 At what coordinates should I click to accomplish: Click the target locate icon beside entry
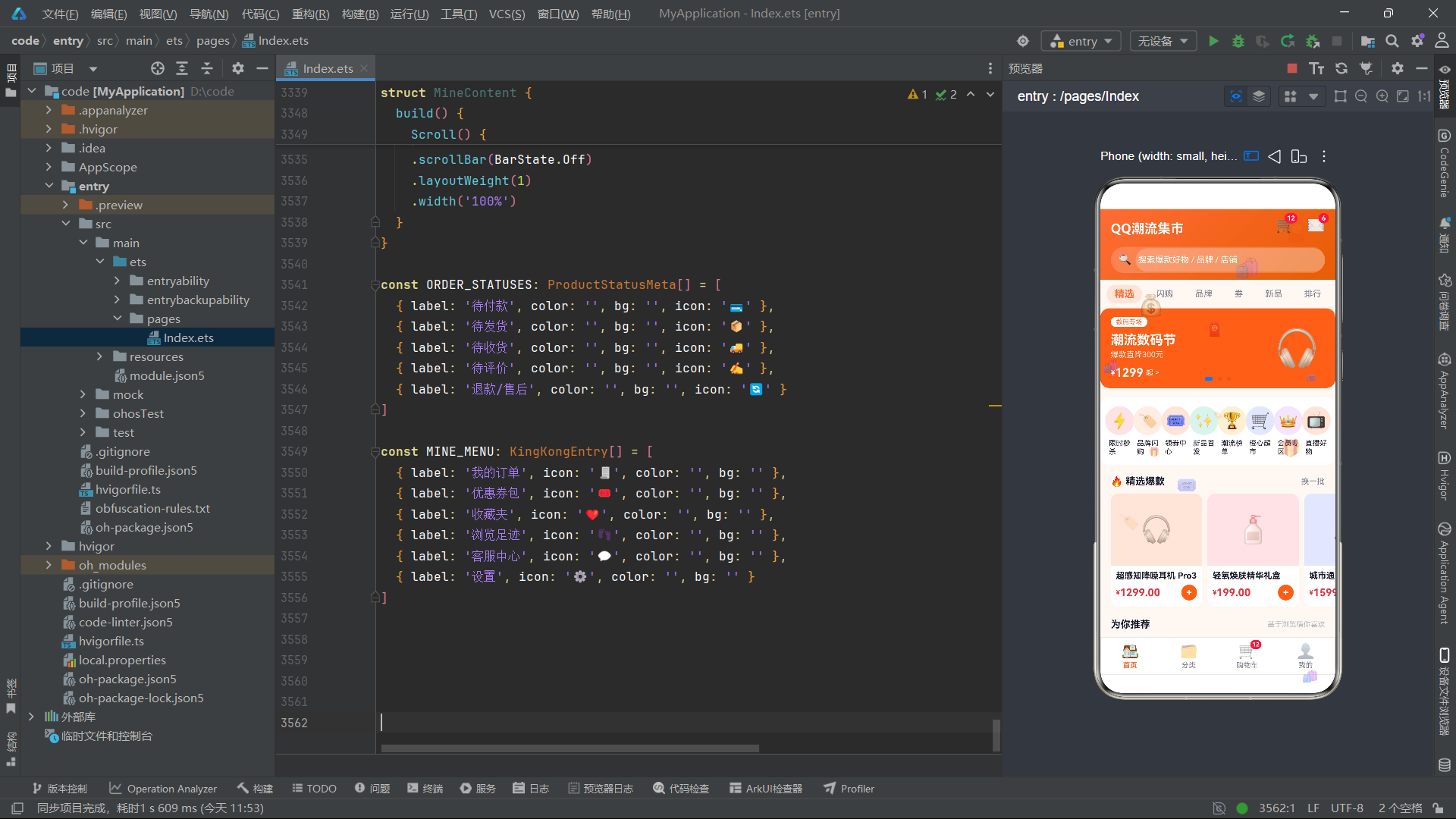point(1023,41)
